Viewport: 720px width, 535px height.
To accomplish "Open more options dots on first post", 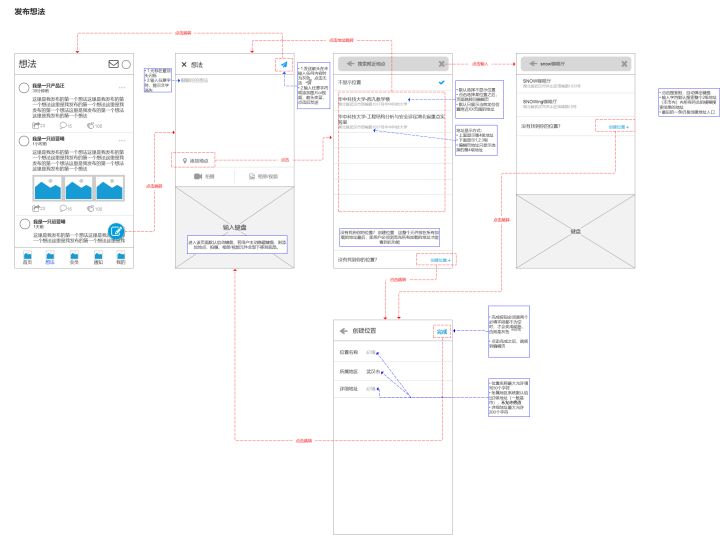I will 121,86.
